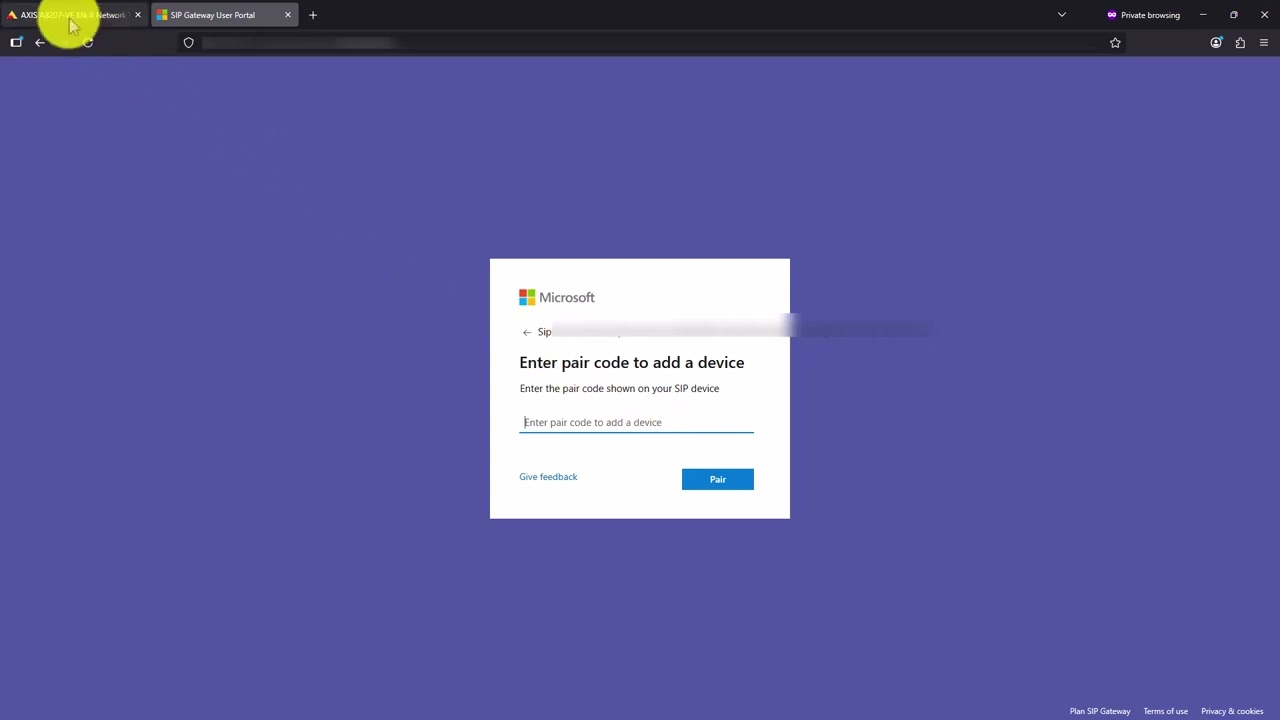Image resolution: width=1280 pixels, height=720 pixels.
Task: Click the Private browsing indicator
Action: point(1143,15)
